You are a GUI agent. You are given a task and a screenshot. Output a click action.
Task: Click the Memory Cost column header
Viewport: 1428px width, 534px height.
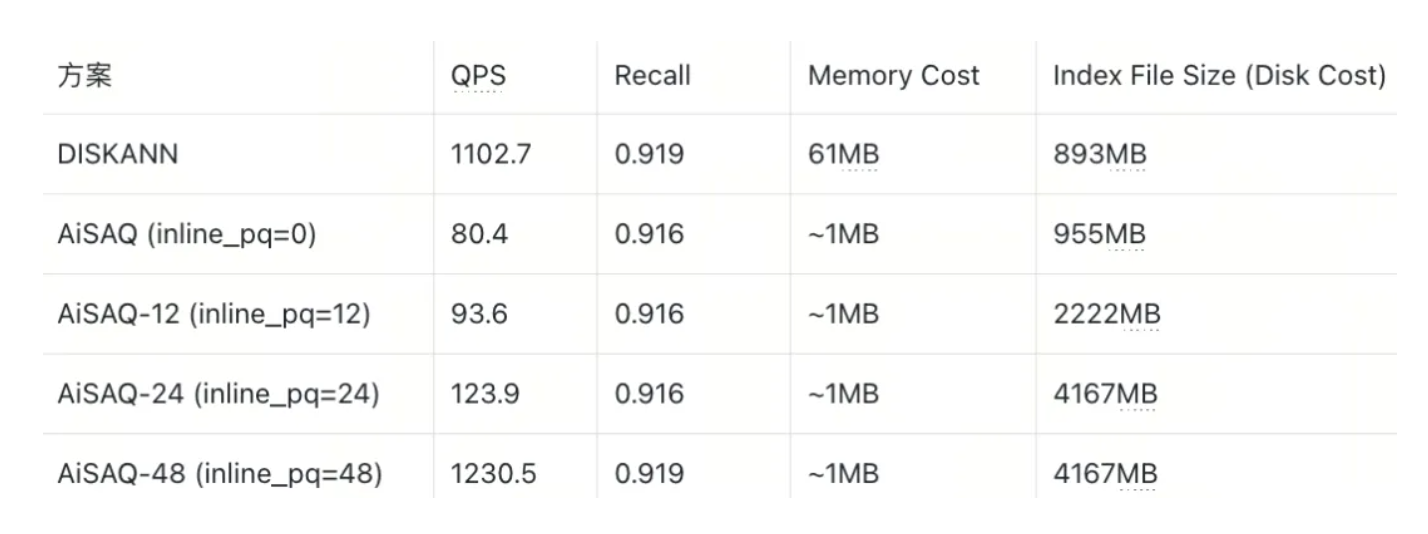893,76
